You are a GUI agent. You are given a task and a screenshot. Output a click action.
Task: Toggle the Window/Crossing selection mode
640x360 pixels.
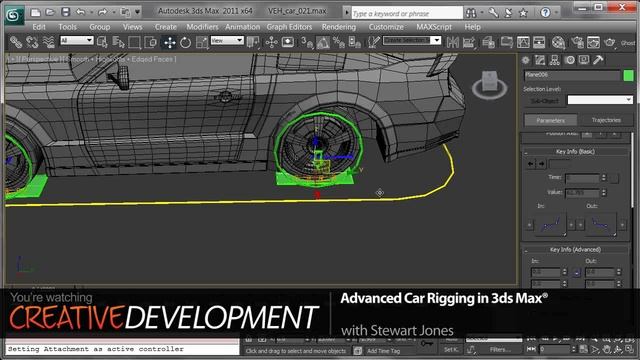tap(151, 42)
